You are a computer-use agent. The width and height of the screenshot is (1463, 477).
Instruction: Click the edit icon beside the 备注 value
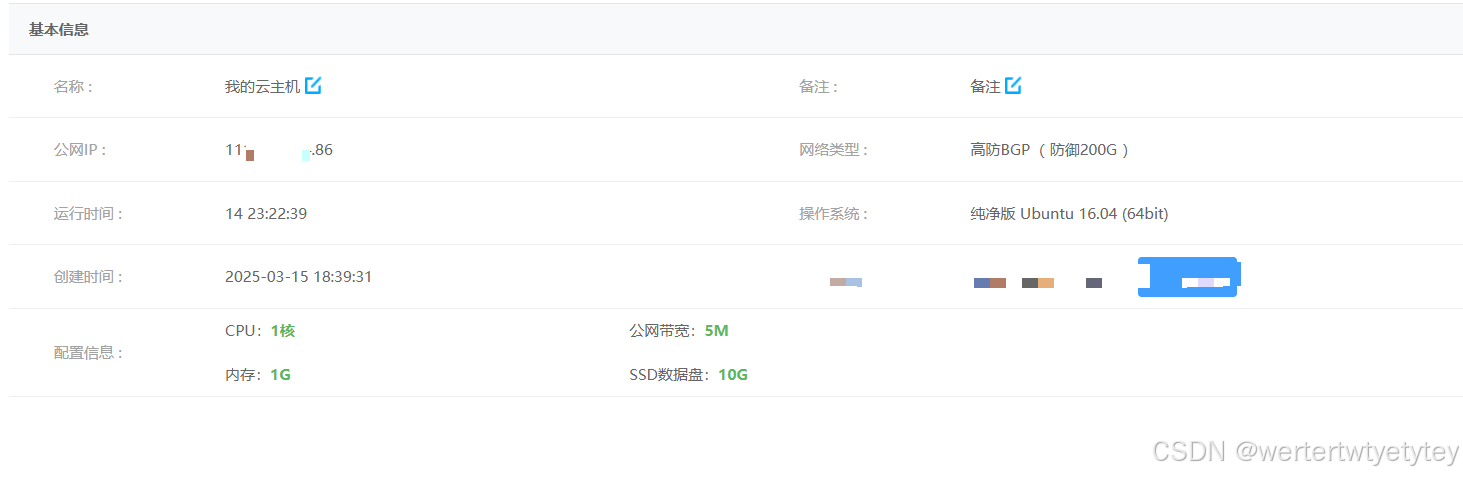(1013, 86)
